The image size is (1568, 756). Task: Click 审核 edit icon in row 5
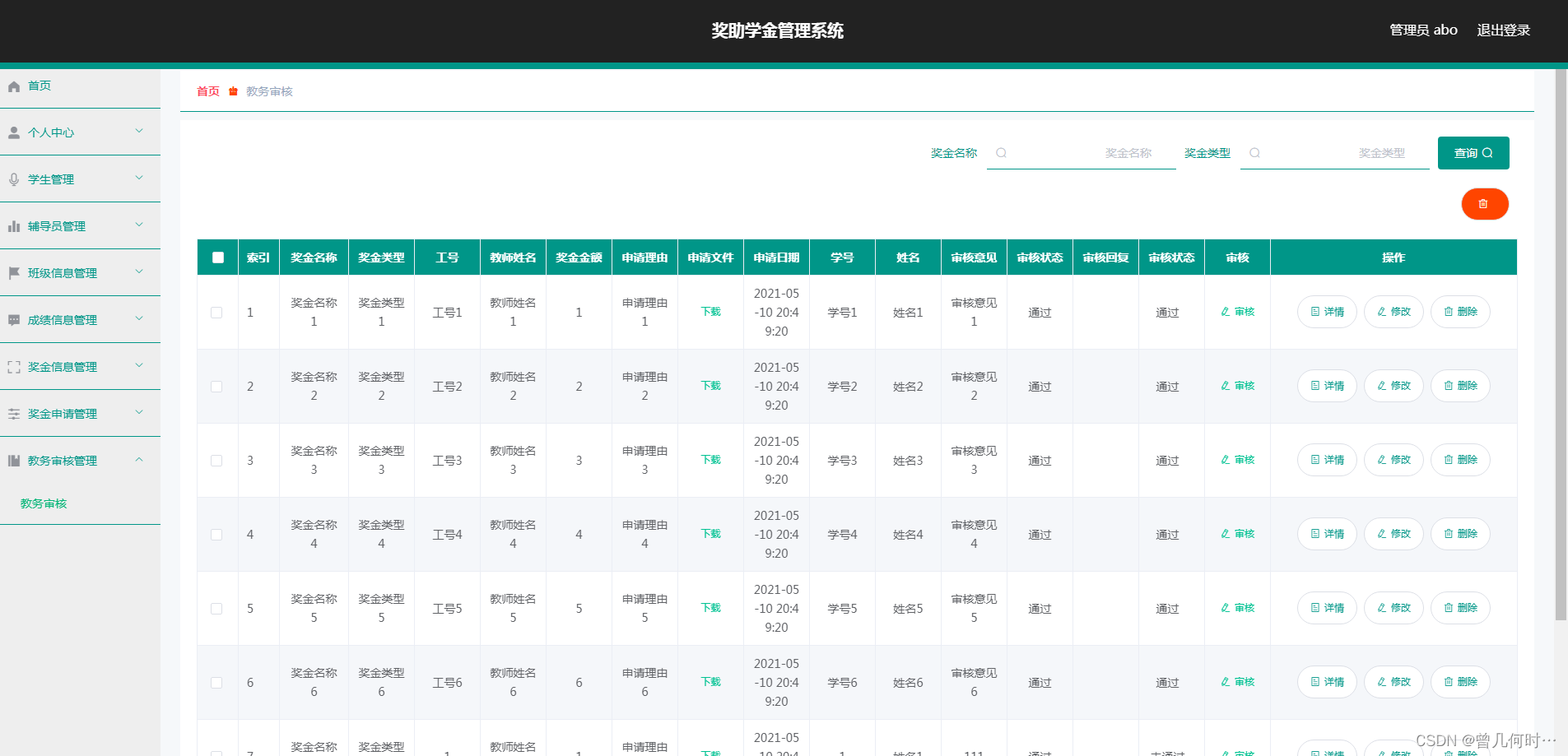click(1226, 608)
